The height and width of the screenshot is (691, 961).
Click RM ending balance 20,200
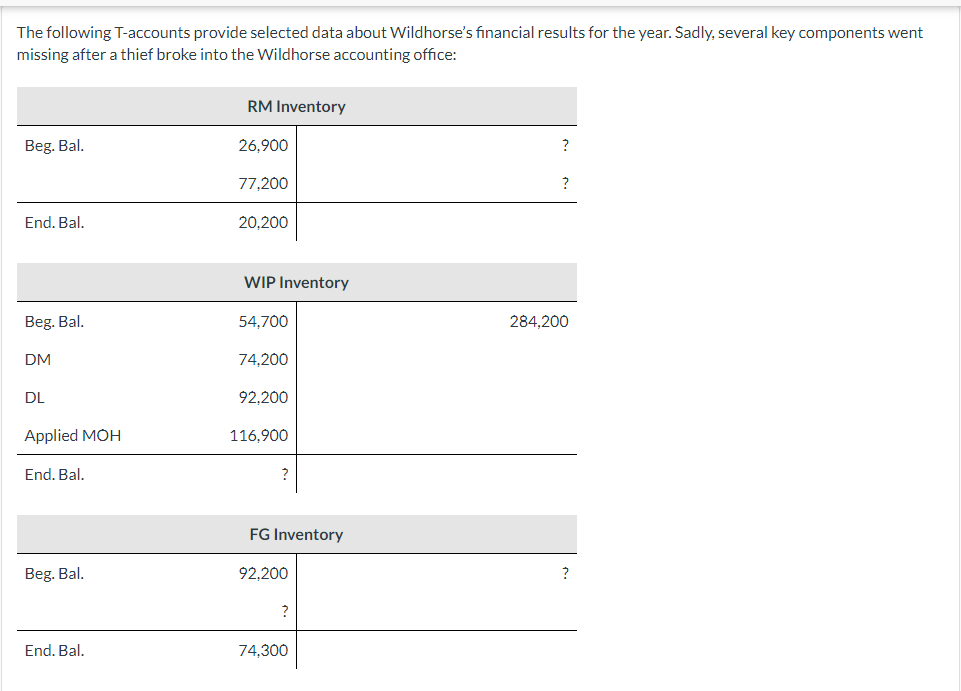click(263, 223)
